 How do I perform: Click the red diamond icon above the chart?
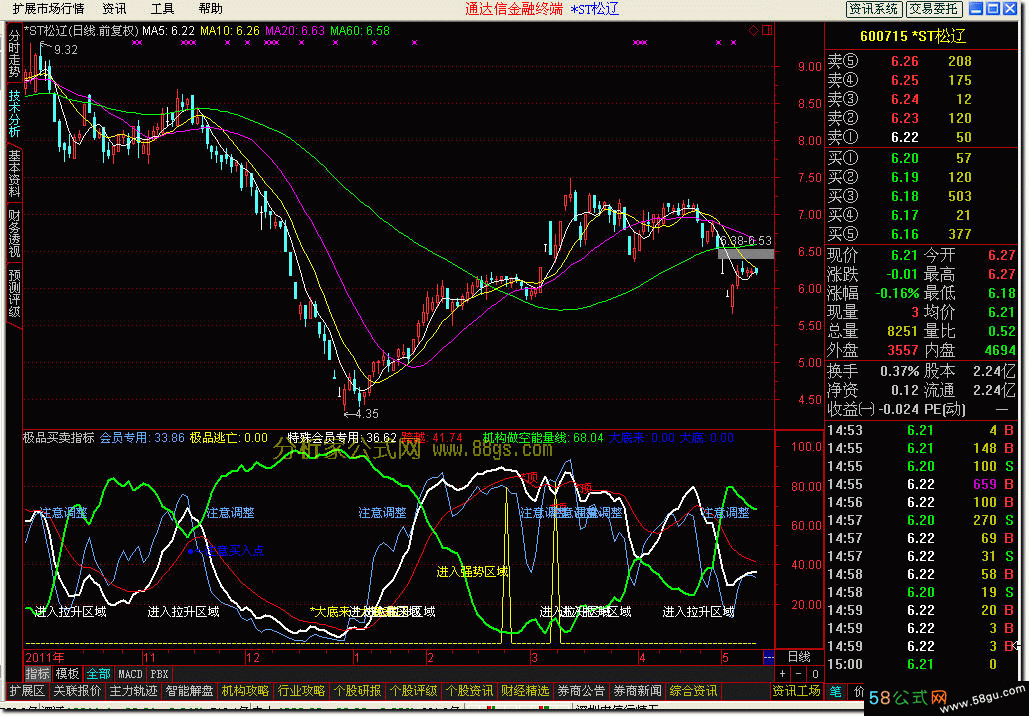[x=753, y=30]
